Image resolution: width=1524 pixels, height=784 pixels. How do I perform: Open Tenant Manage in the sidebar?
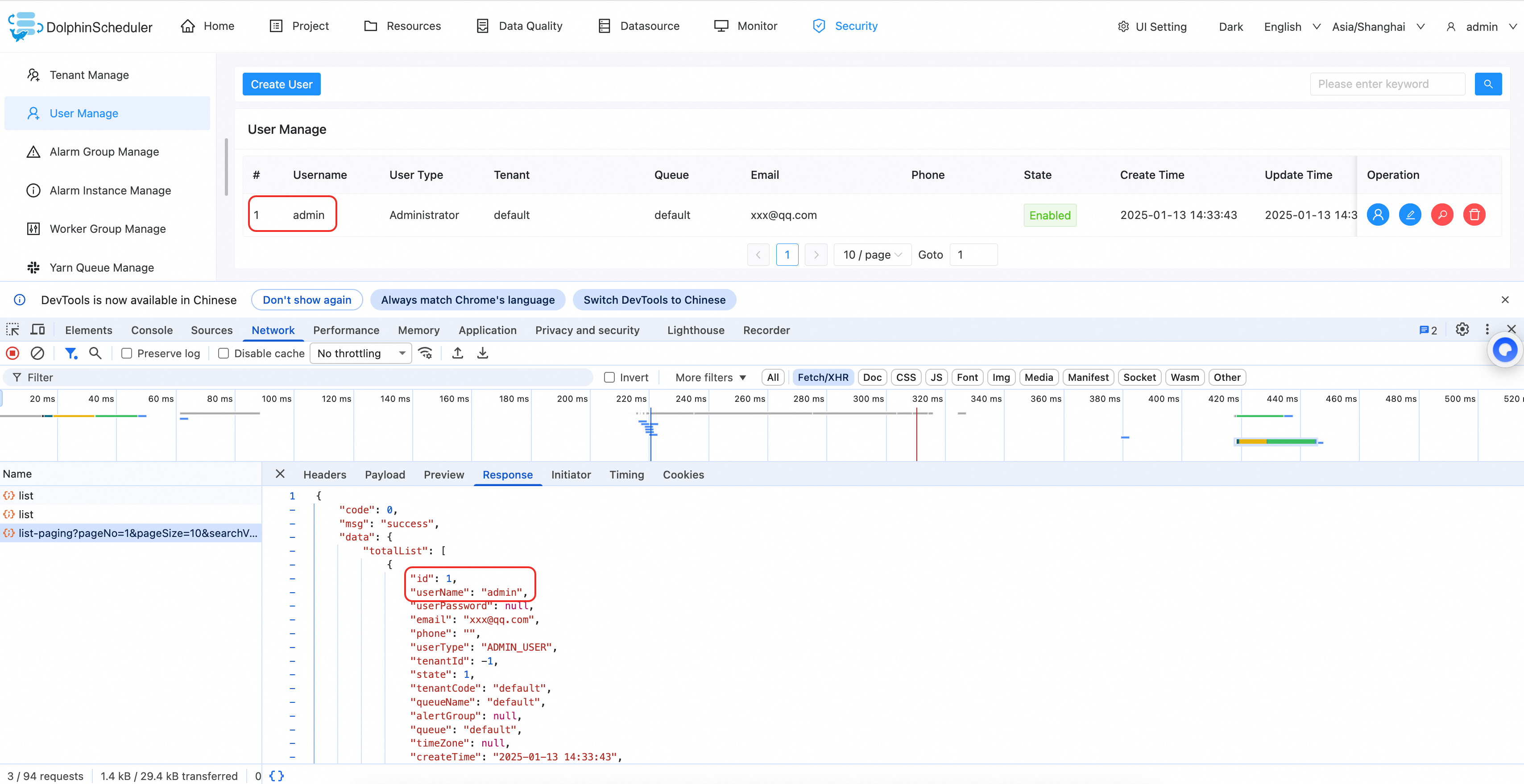pos(107,74)
